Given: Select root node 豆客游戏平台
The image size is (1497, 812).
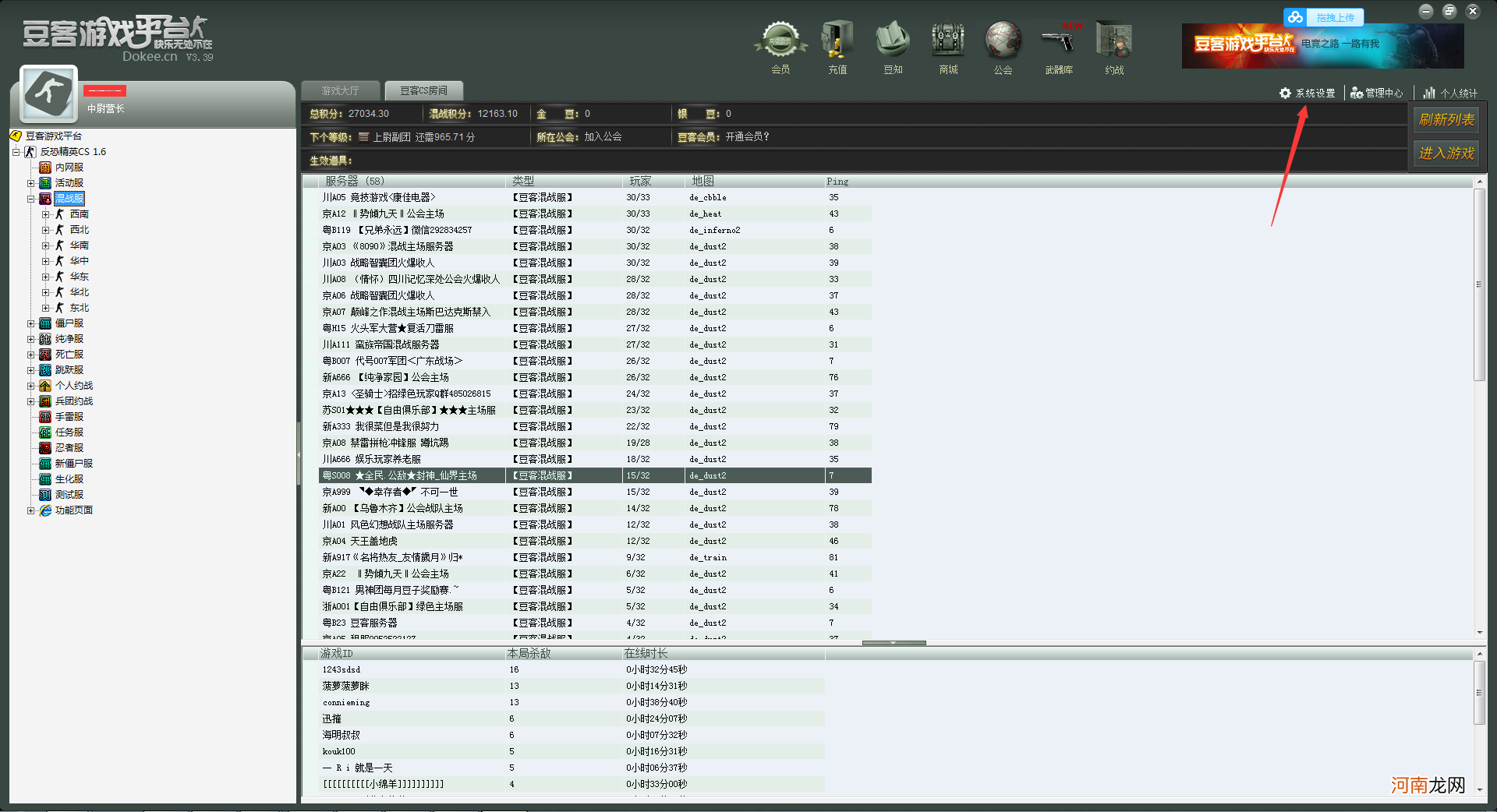Looking at the screenshot, I should [x=53, y=136].
